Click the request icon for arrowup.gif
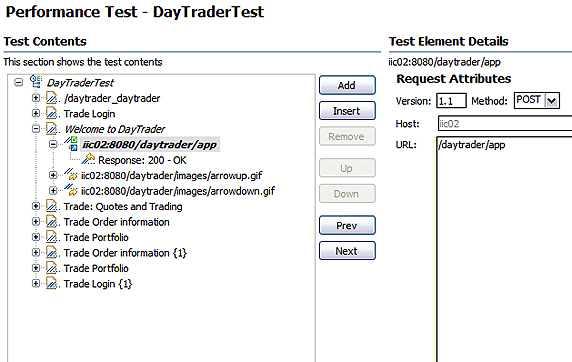The width and height of the screenshot is (572, 362). point(71,175)
